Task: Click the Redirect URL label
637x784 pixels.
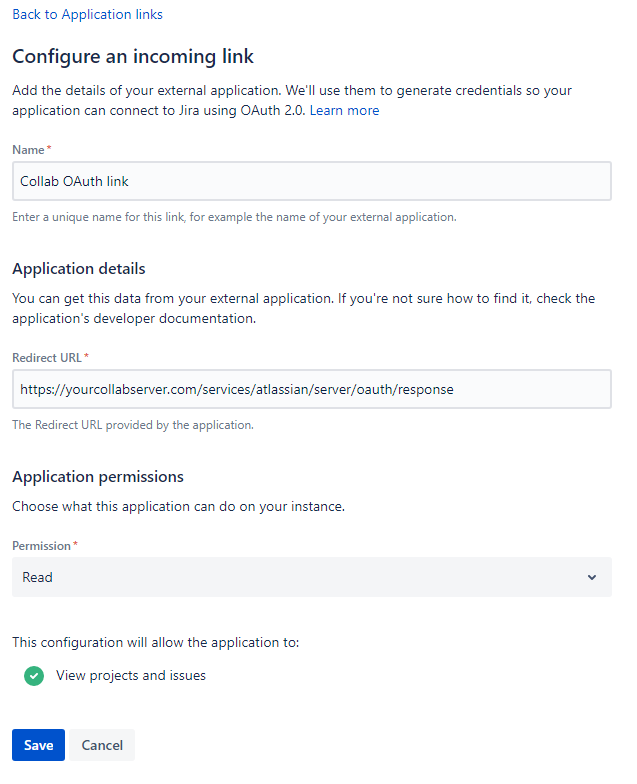Action: pos(47,357)
